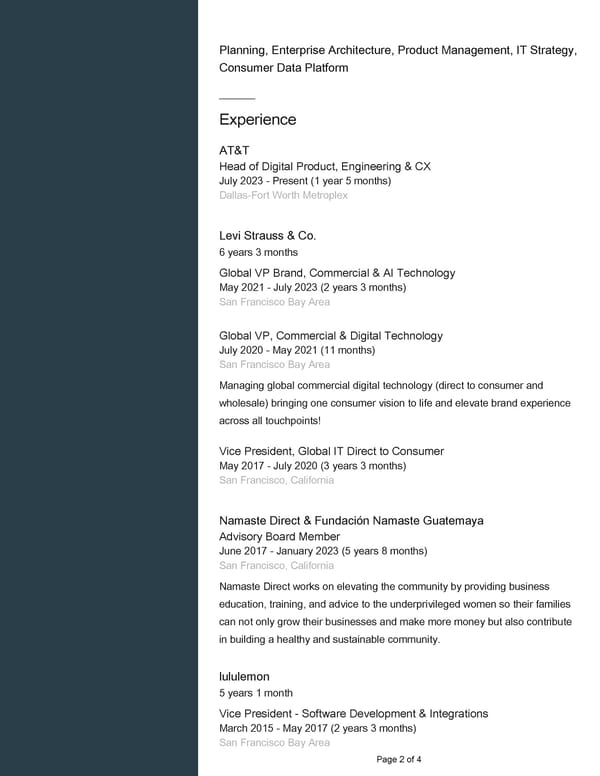Click the Vice President, Global IT Direct title
The image size is (600, 776).
[x=331, y=451]
